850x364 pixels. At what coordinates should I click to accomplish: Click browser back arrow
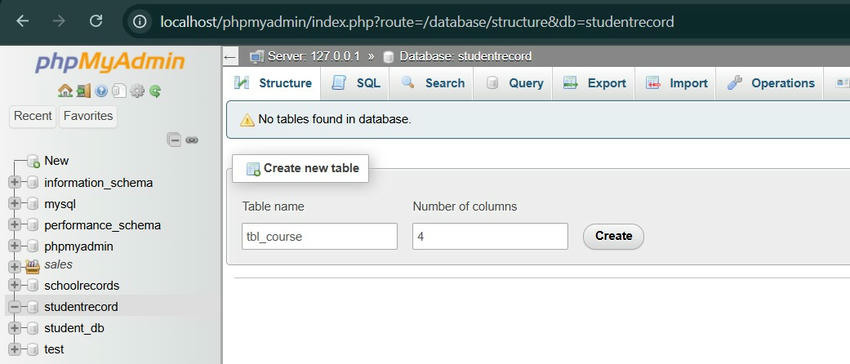(22, 22)
